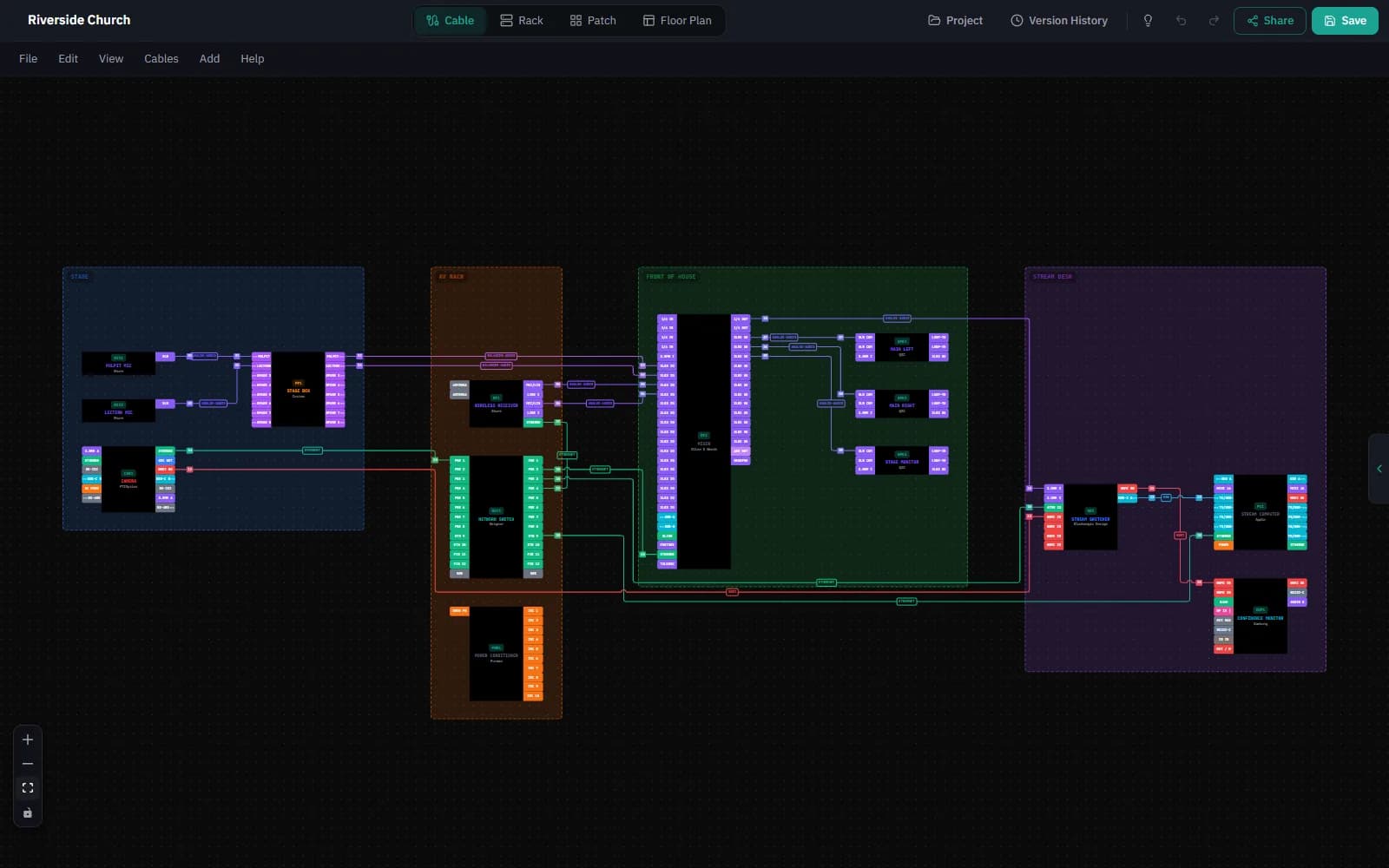Select the Stage Box device node
This screenshot has height=868, width=1389.
click(x=298, y=389)
